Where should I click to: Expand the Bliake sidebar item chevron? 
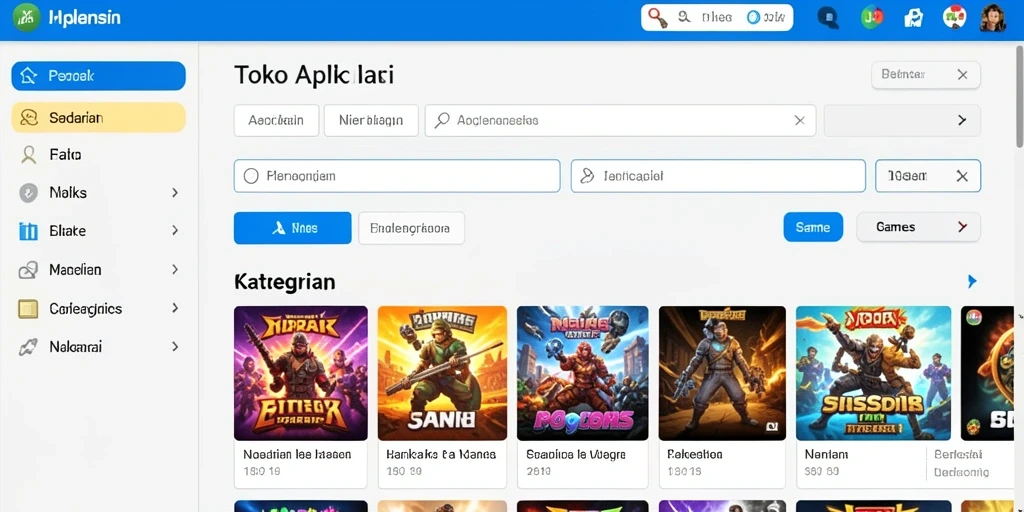(x=174, y=231)
